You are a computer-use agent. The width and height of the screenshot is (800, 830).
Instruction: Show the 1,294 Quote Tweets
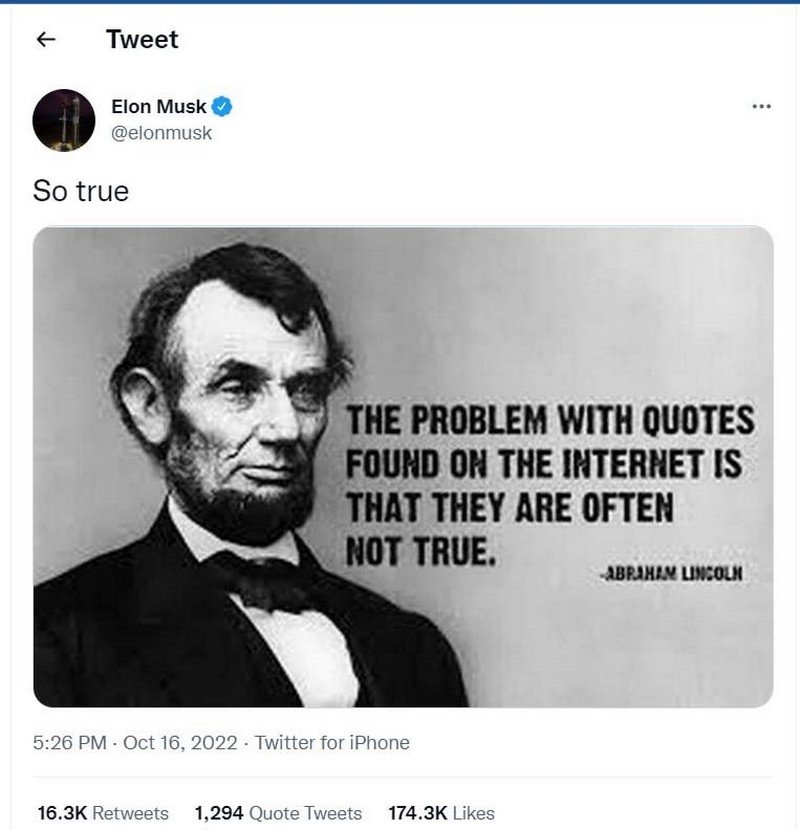point(278,813)
